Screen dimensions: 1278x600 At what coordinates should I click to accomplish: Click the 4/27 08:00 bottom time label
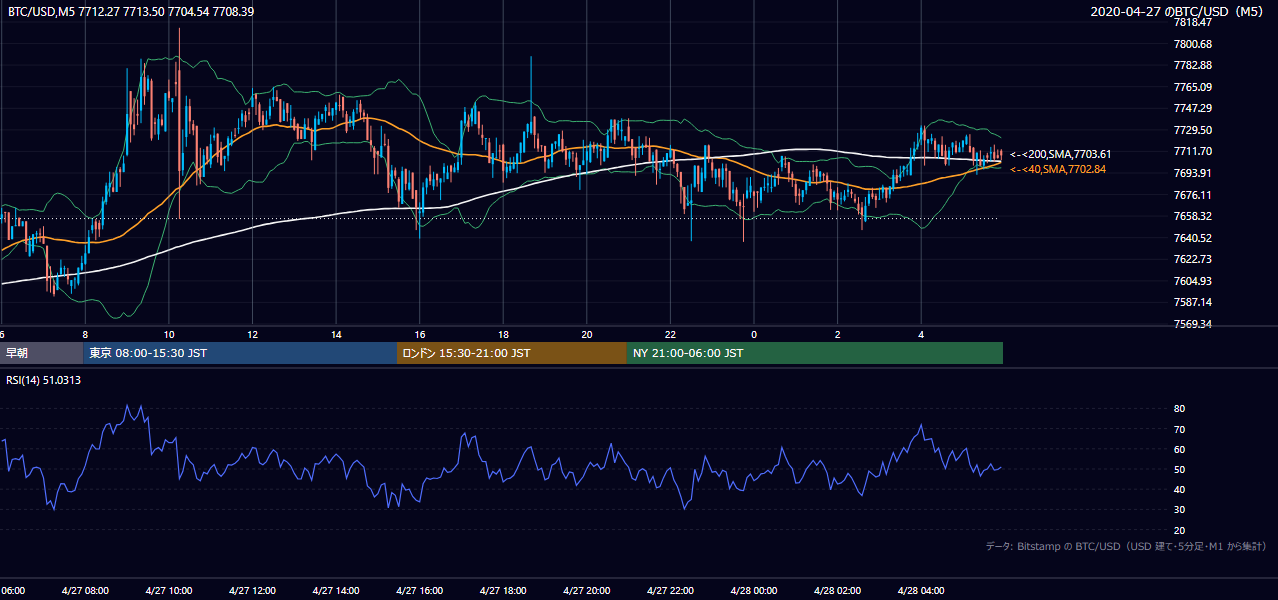[x=85, y=591]
